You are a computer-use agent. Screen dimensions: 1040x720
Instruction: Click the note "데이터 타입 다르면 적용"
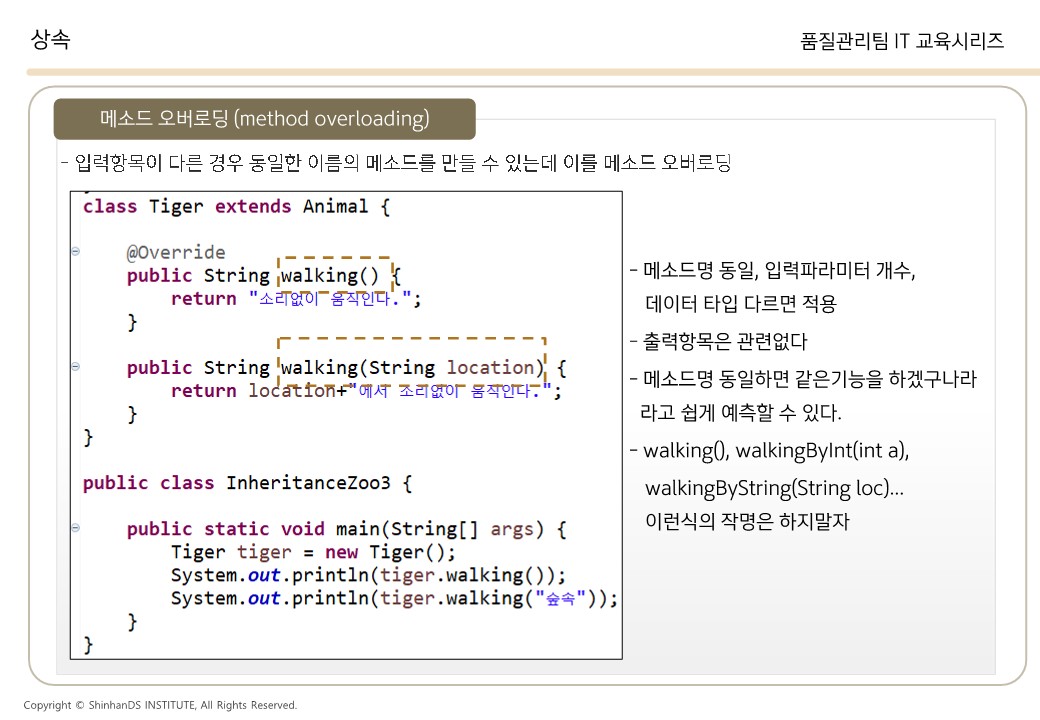[741, 304]
